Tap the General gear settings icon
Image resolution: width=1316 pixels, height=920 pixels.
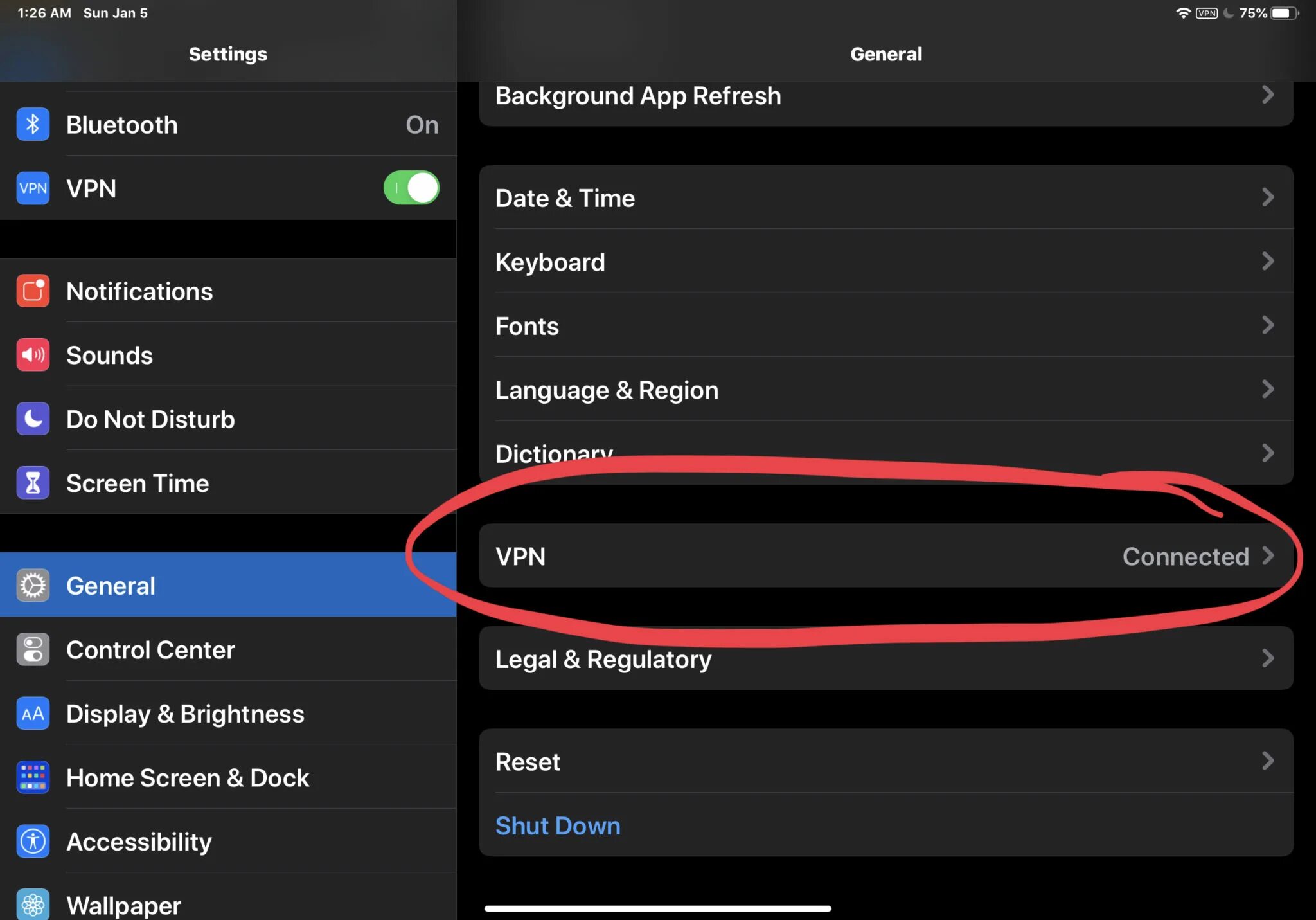pos(33,585)
